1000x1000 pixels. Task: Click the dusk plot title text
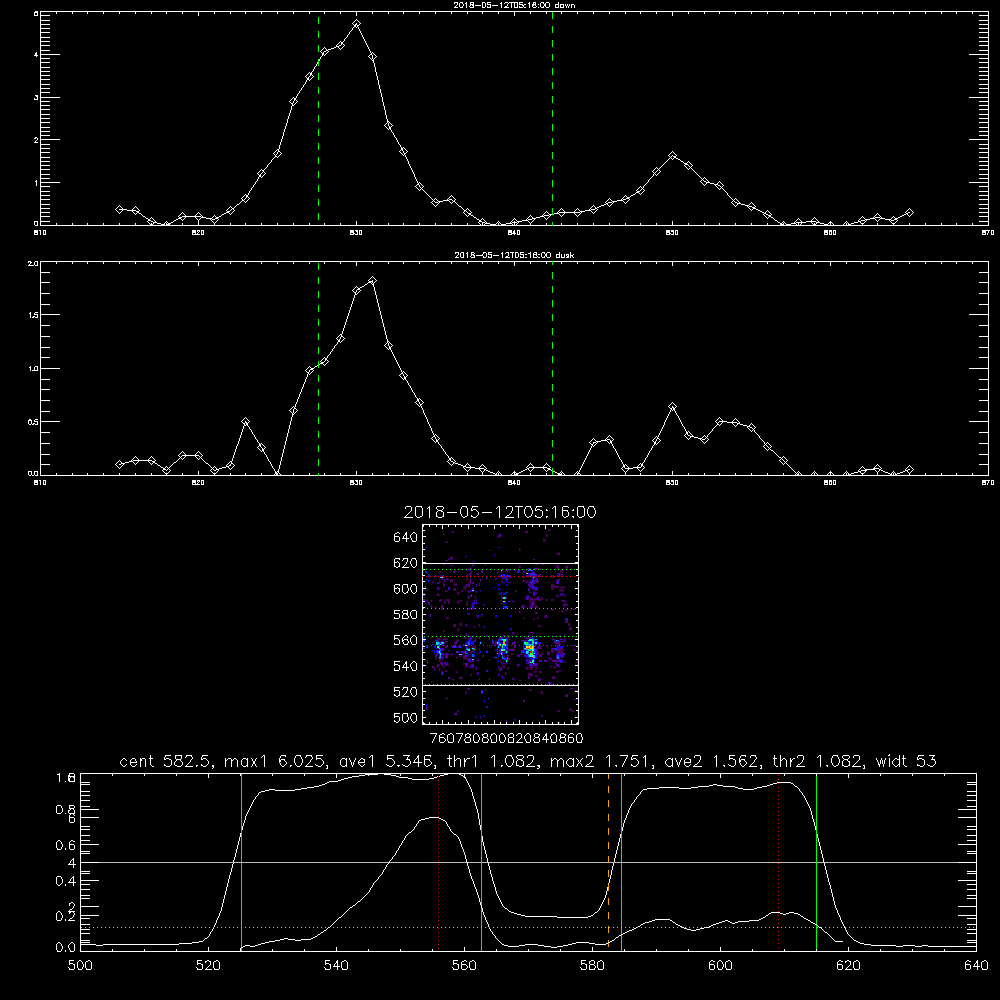tap(515, 255)
